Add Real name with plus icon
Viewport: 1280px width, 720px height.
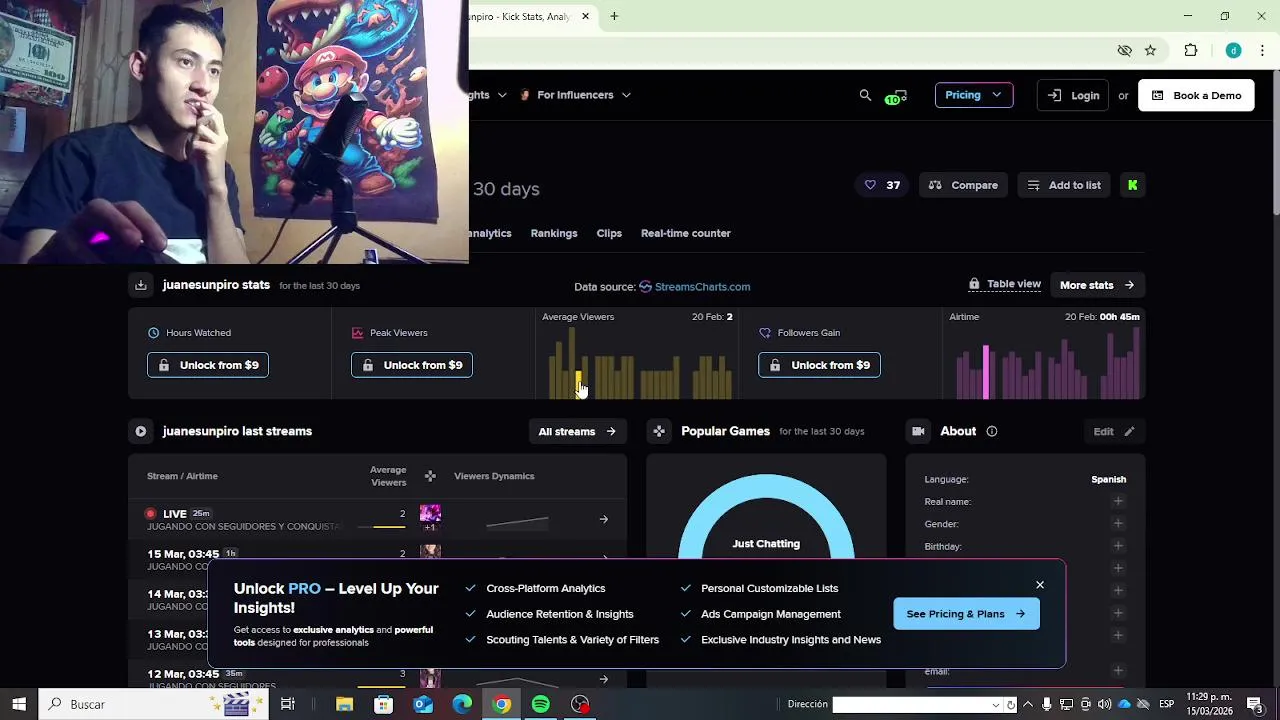[x=1118, y=501]
